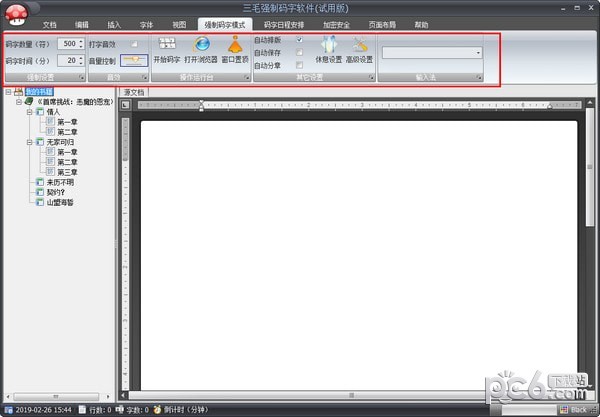
Task: Click the calendar icon in status bar
Action: [8, 410]
